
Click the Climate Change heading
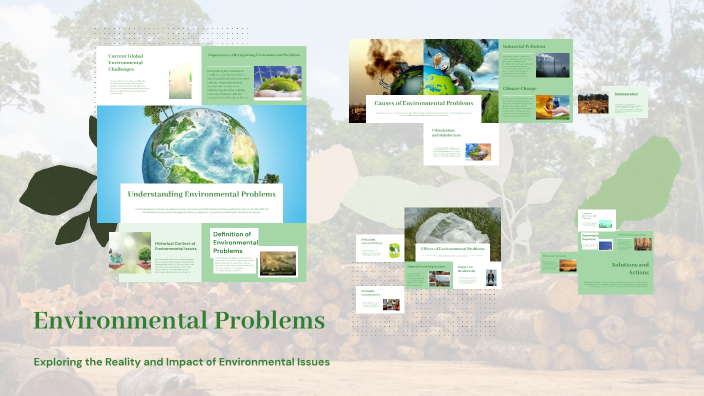point(519,88)
